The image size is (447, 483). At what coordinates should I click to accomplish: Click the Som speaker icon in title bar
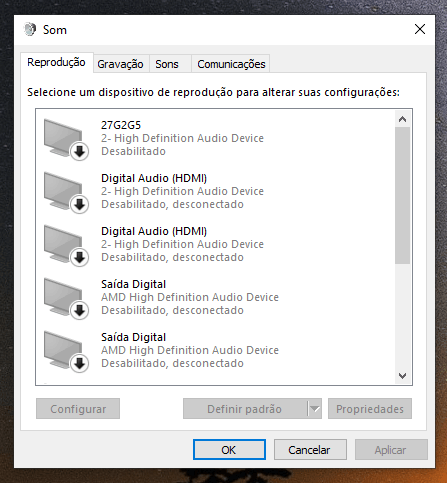click(30, 29)
